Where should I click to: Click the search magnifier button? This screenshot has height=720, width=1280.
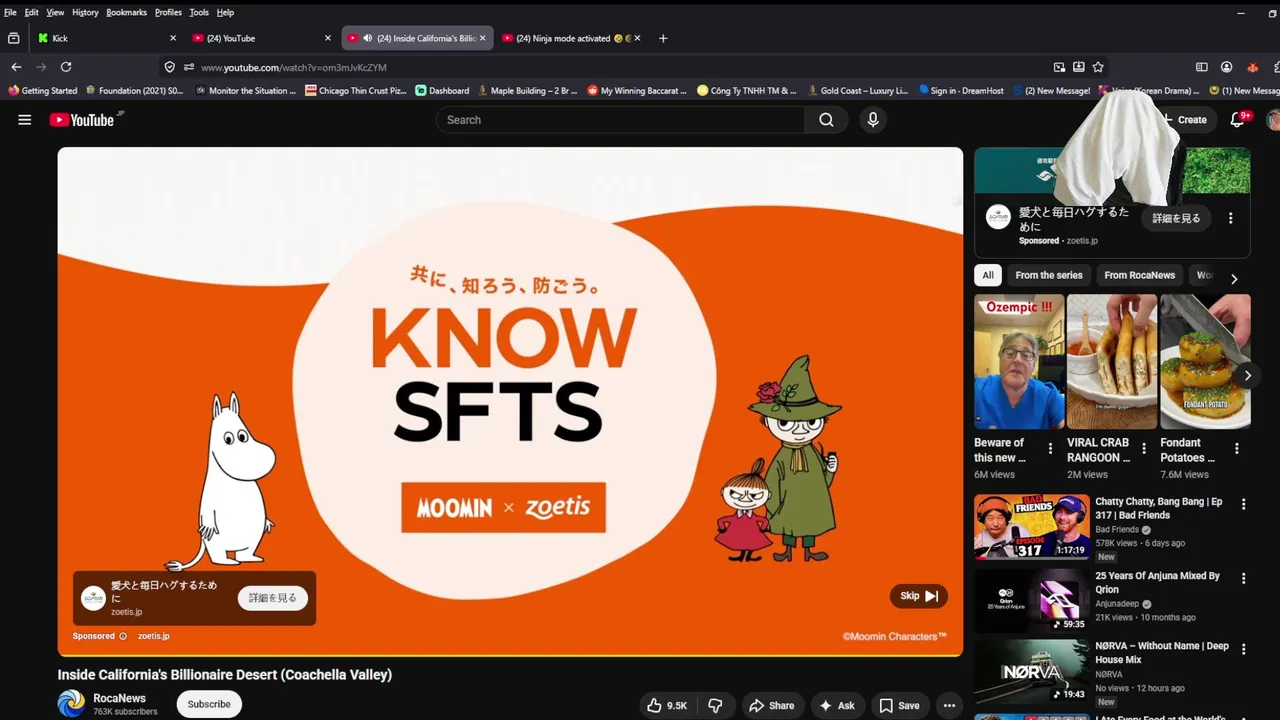tap(826, 120)
